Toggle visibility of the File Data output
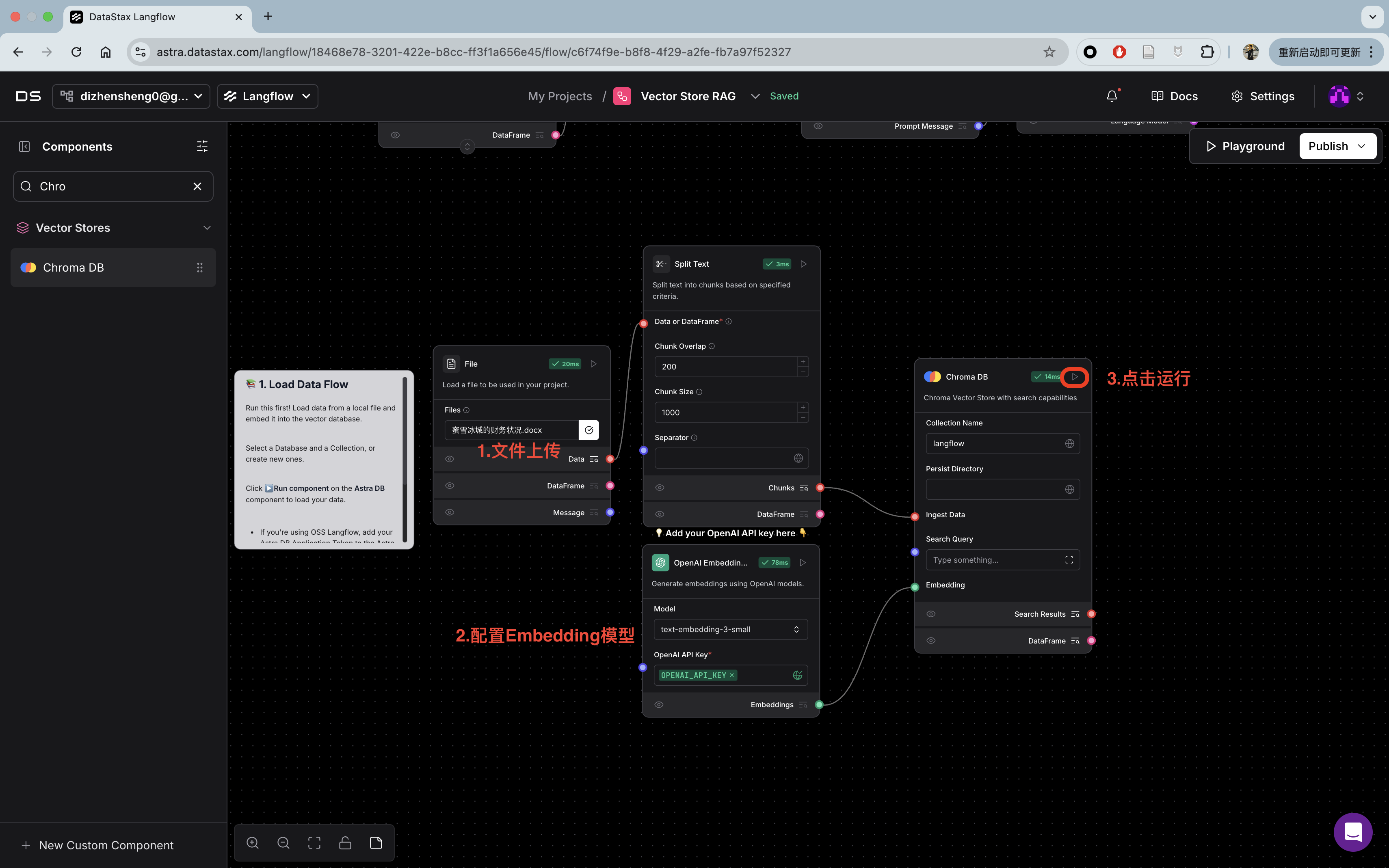Viewport: 1389px width, 868px height. (450, 459)
